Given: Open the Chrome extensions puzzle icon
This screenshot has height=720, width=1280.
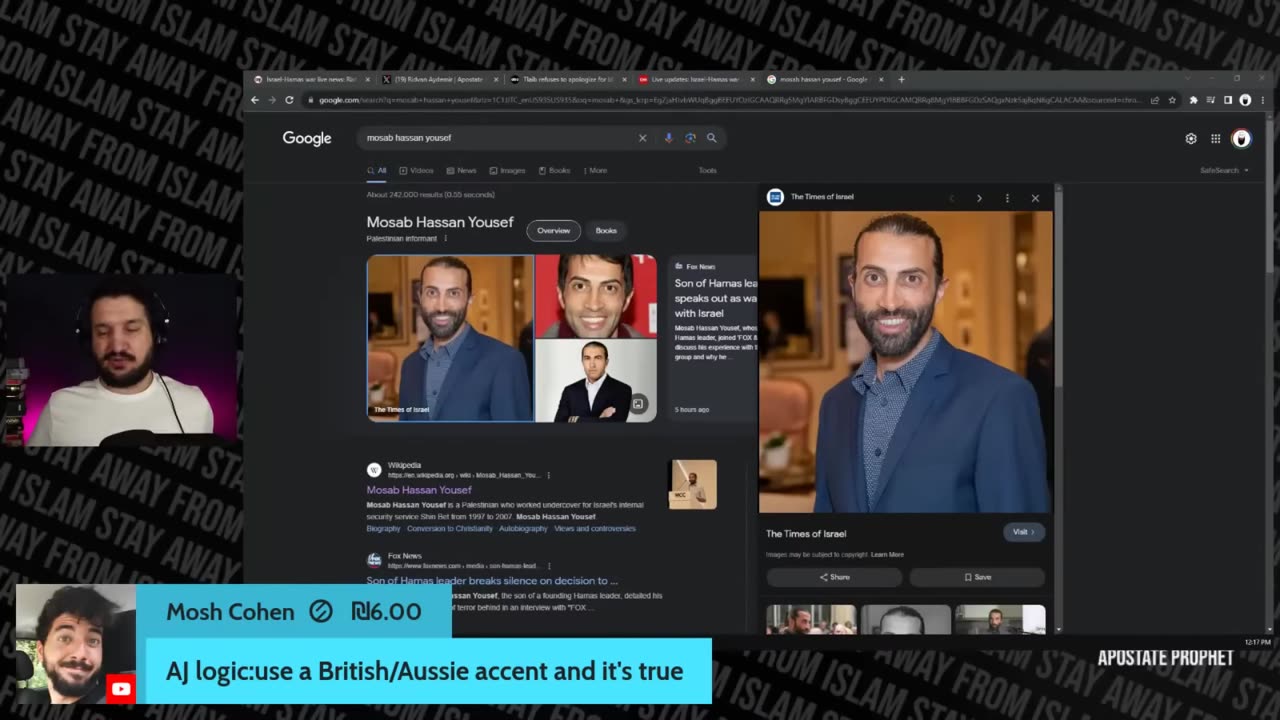Looking at the screenshot, I should coord(1193,100).
